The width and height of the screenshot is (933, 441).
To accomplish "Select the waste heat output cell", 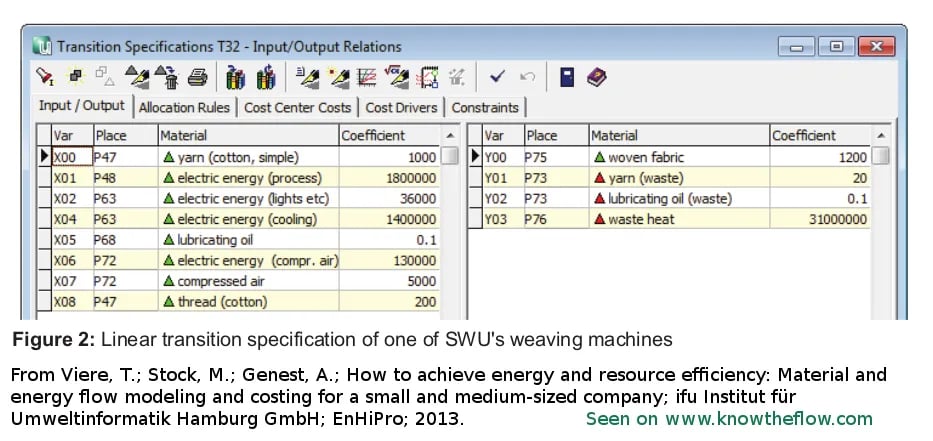I will point(680,219).
